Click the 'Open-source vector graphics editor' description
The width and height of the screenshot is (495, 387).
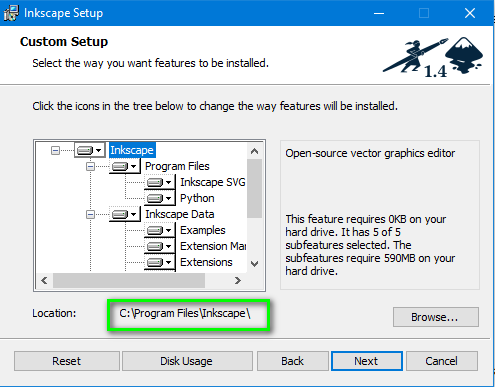point(370,153)
